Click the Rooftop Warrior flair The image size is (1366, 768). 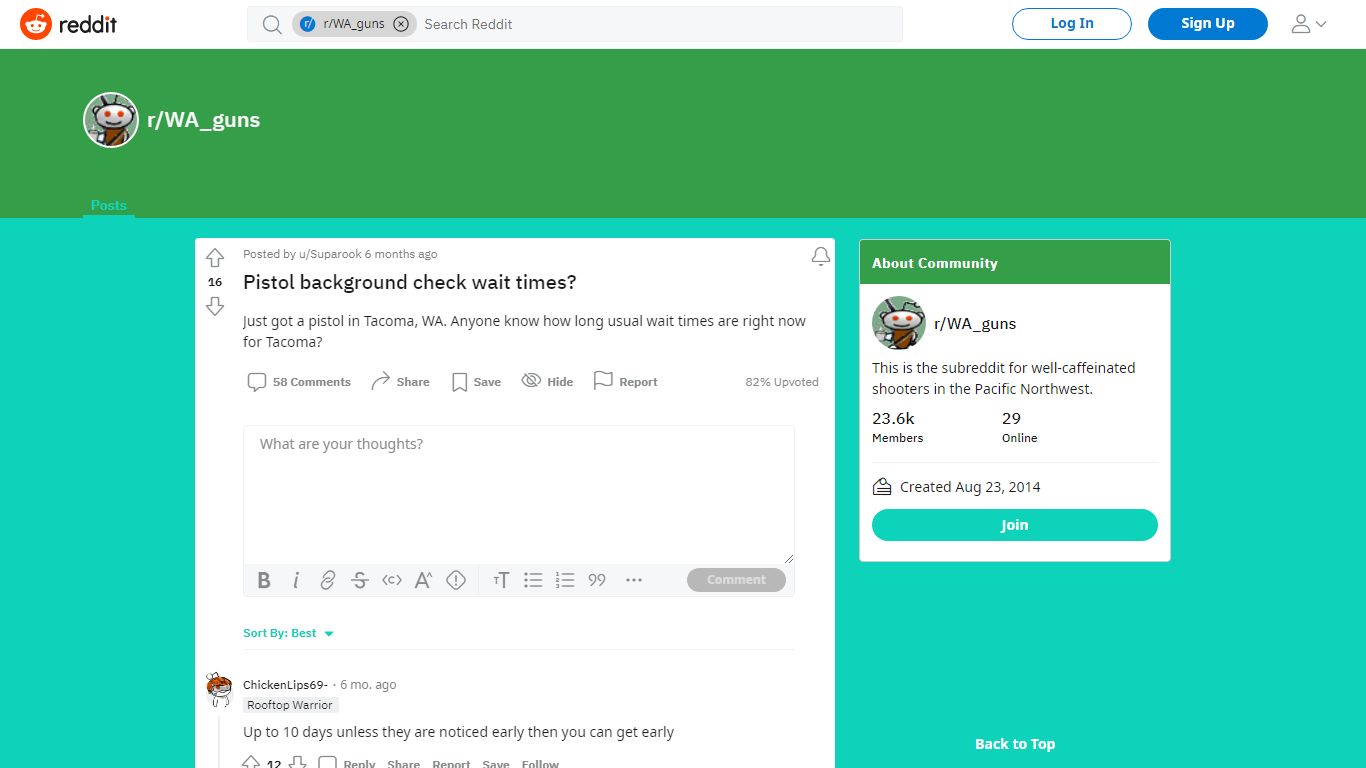click(x=290, y=705)
